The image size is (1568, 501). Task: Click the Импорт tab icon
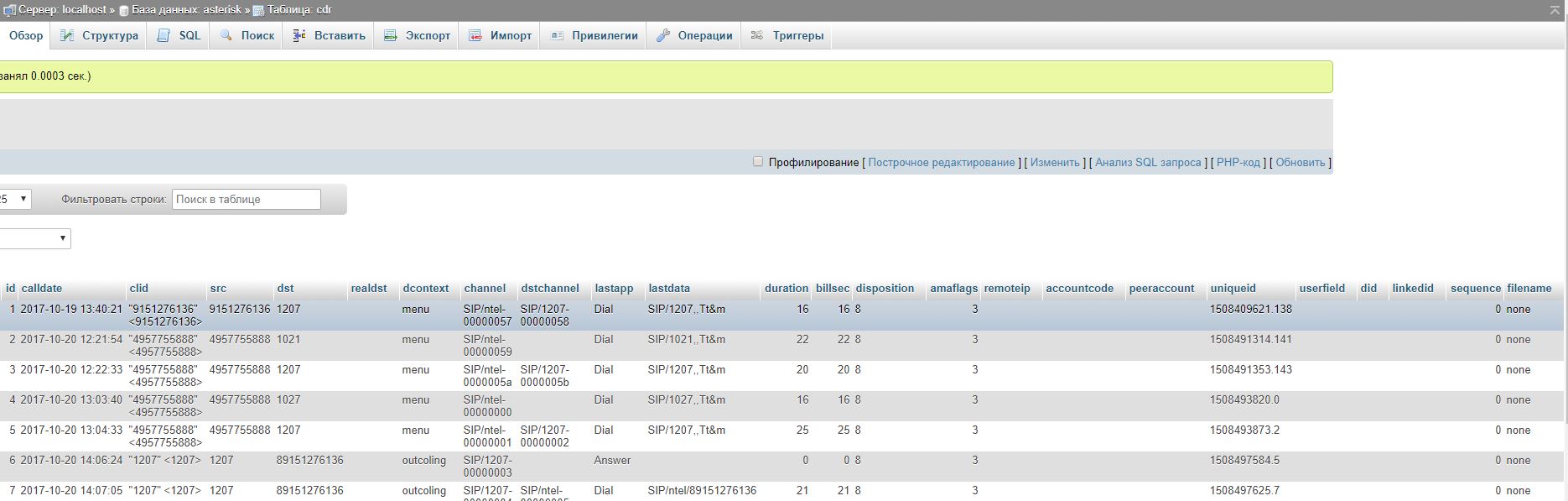475,36
